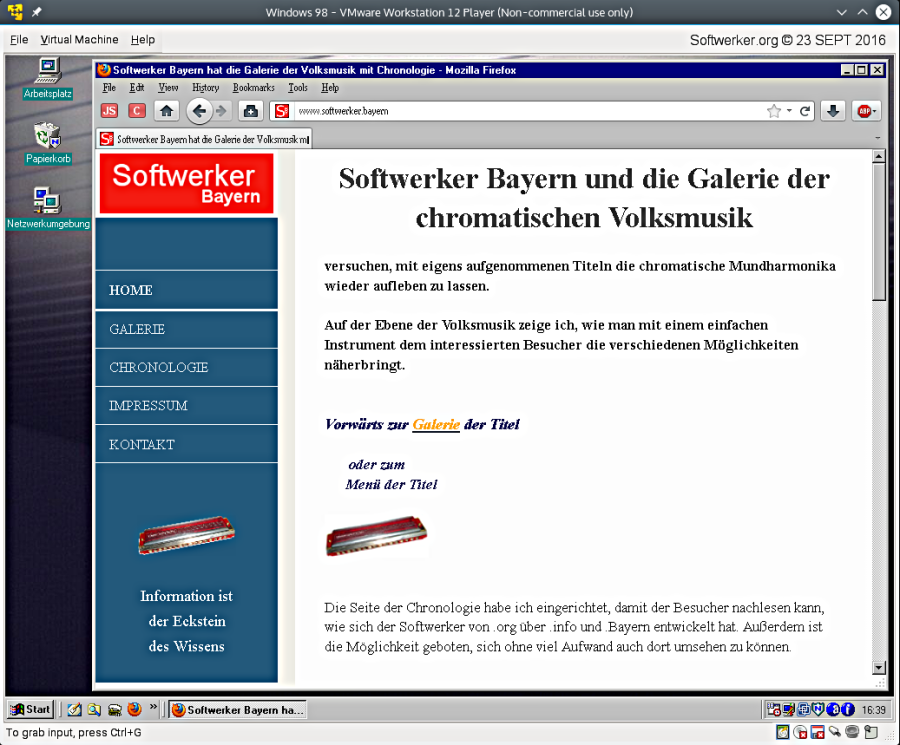
Task: Open the Firefox downloads arrow icon
Action: click(833, 111)
